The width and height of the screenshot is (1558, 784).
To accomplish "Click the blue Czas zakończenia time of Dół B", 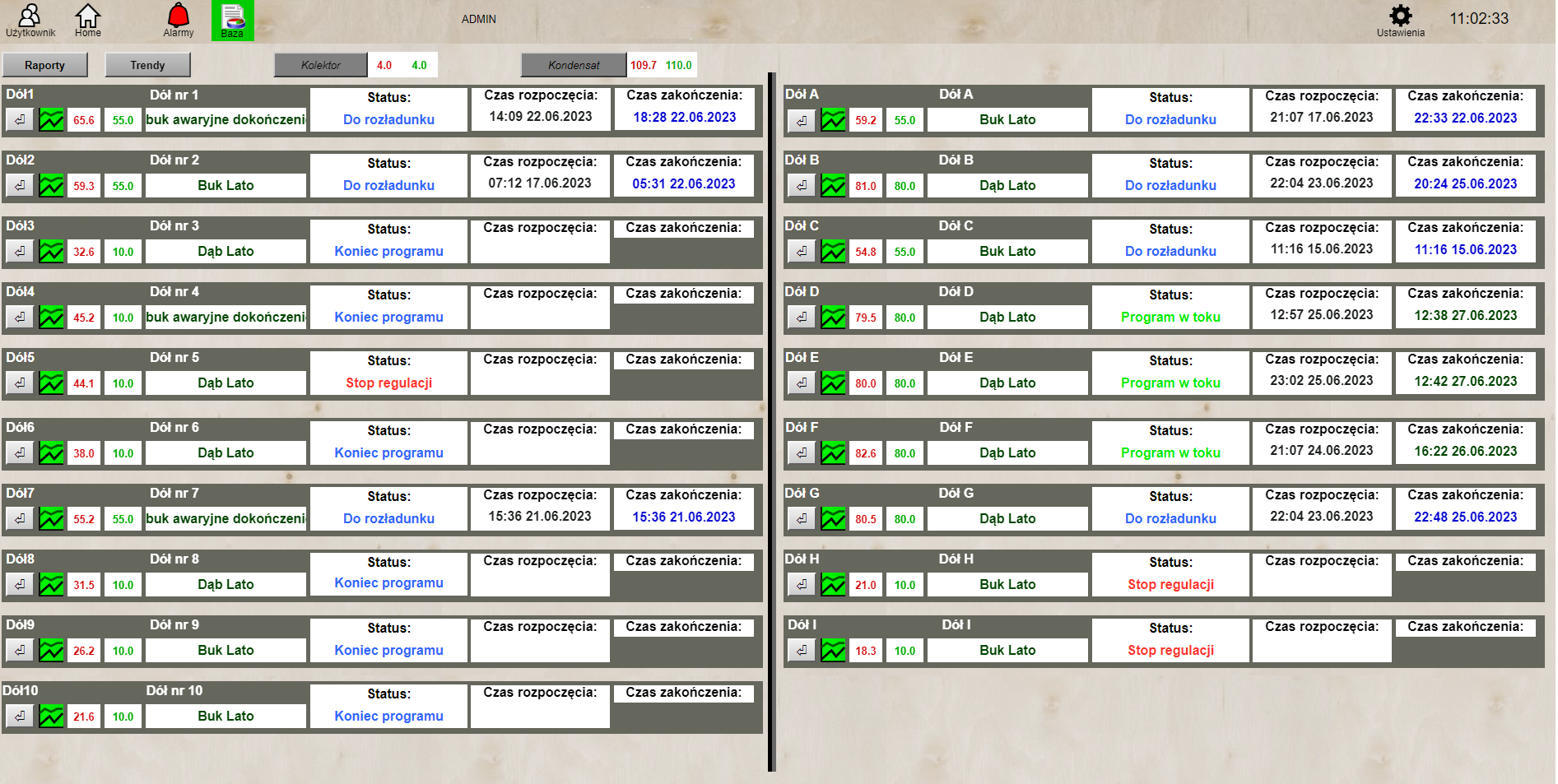I will click(x=1464, y=183).
